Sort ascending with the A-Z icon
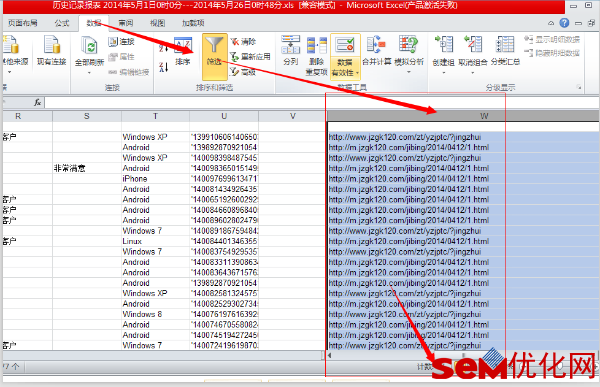 163,46
